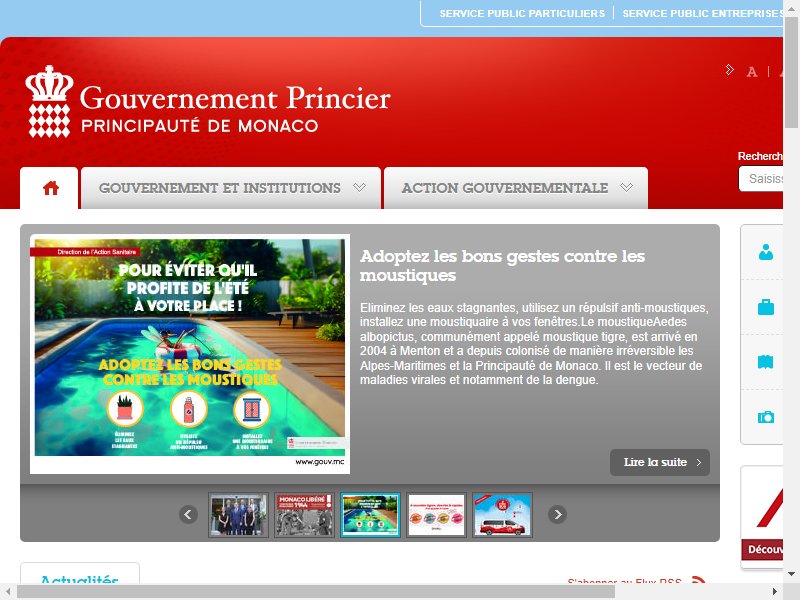The width and height of the screenshot is (800, 600).
Task: Open the camera icon in sidebar
Action: 765,417
